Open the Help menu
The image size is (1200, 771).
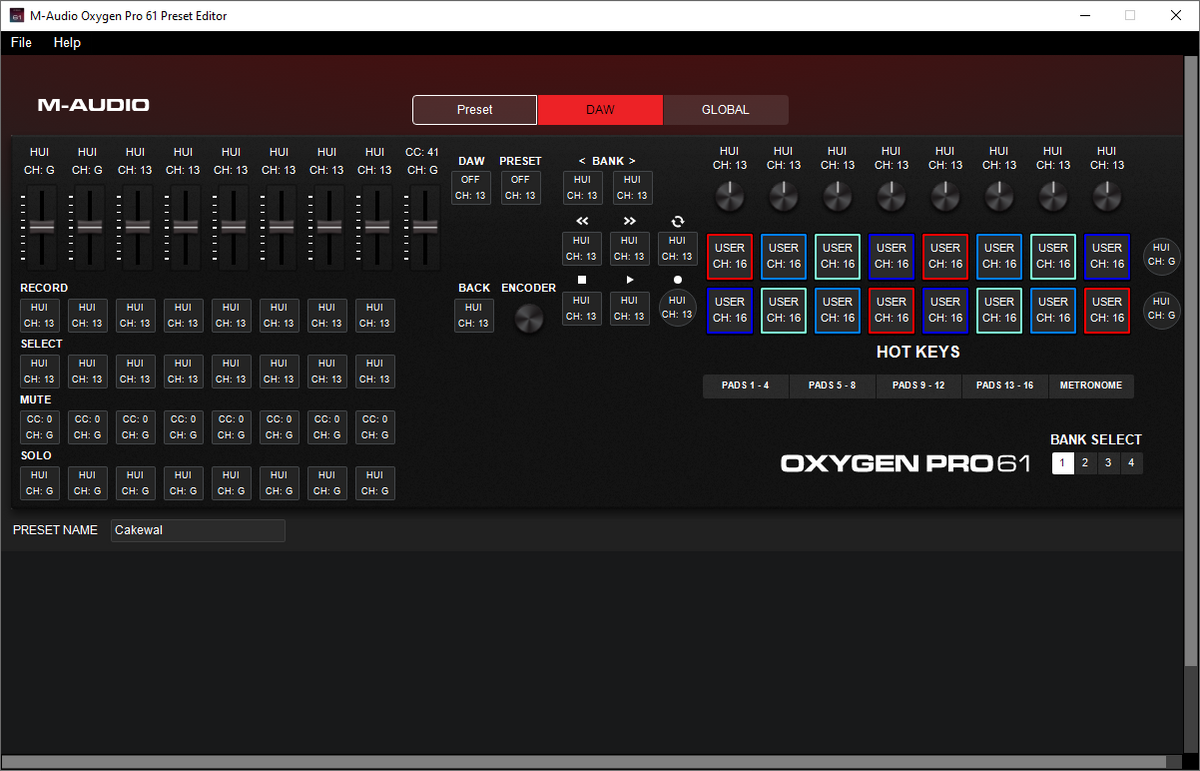click(x=67, y=43)
